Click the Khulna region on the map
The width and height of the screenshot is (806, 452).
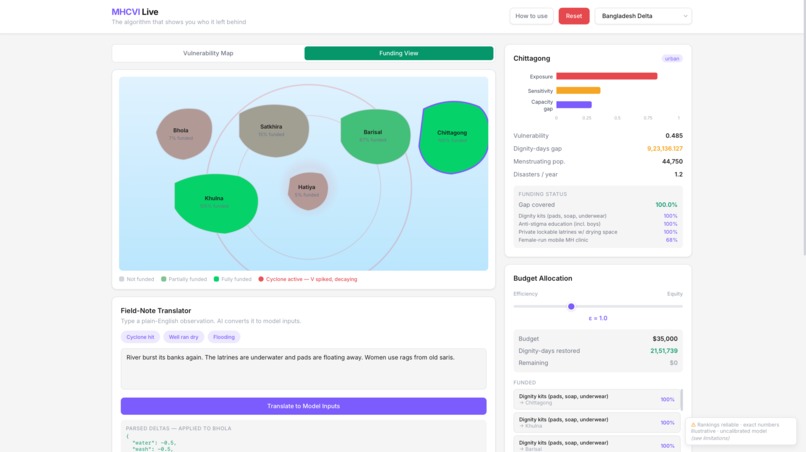[x=216, y=203]
